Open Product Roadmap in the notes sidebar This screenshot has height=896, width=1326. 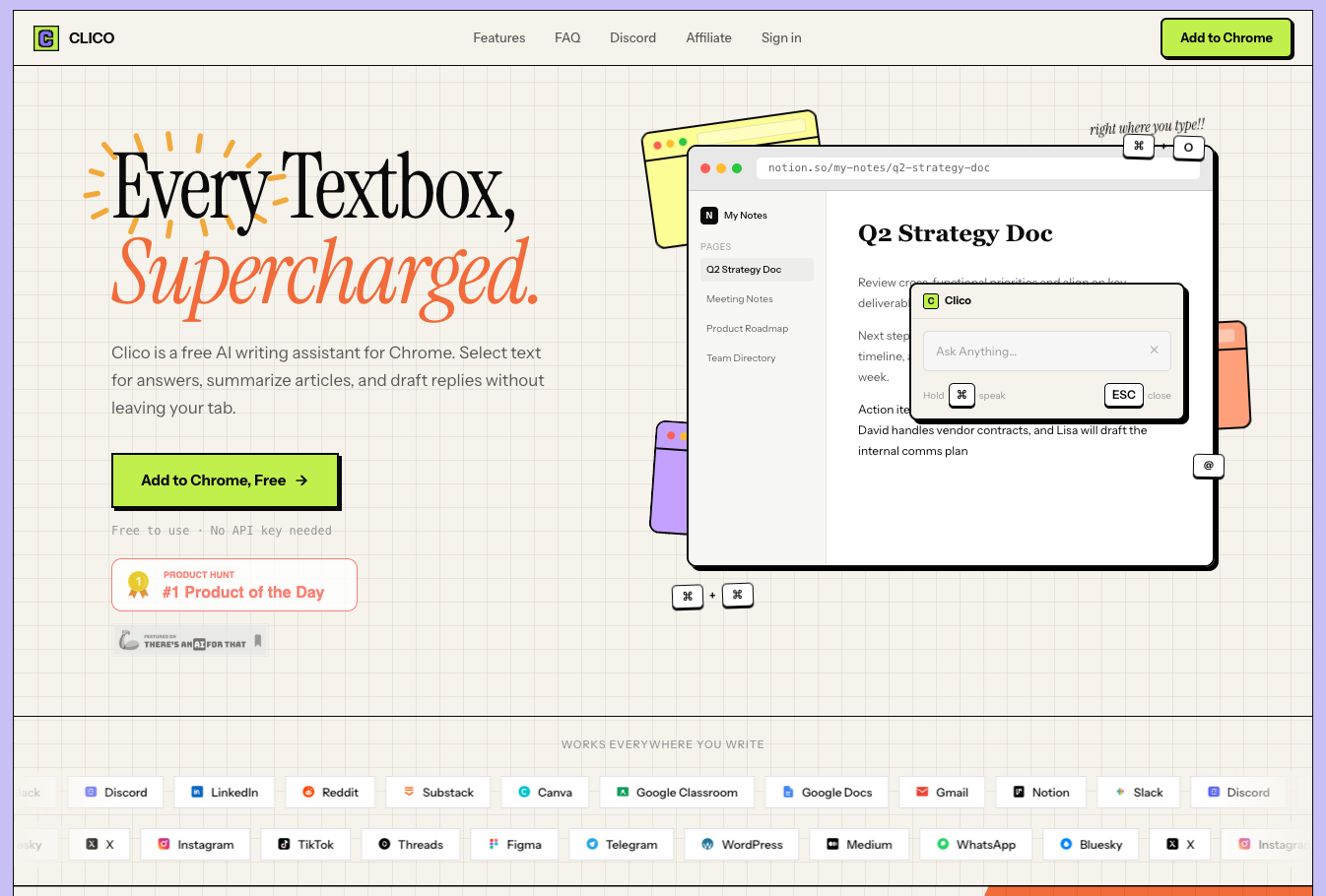click(x=747, y=329)
